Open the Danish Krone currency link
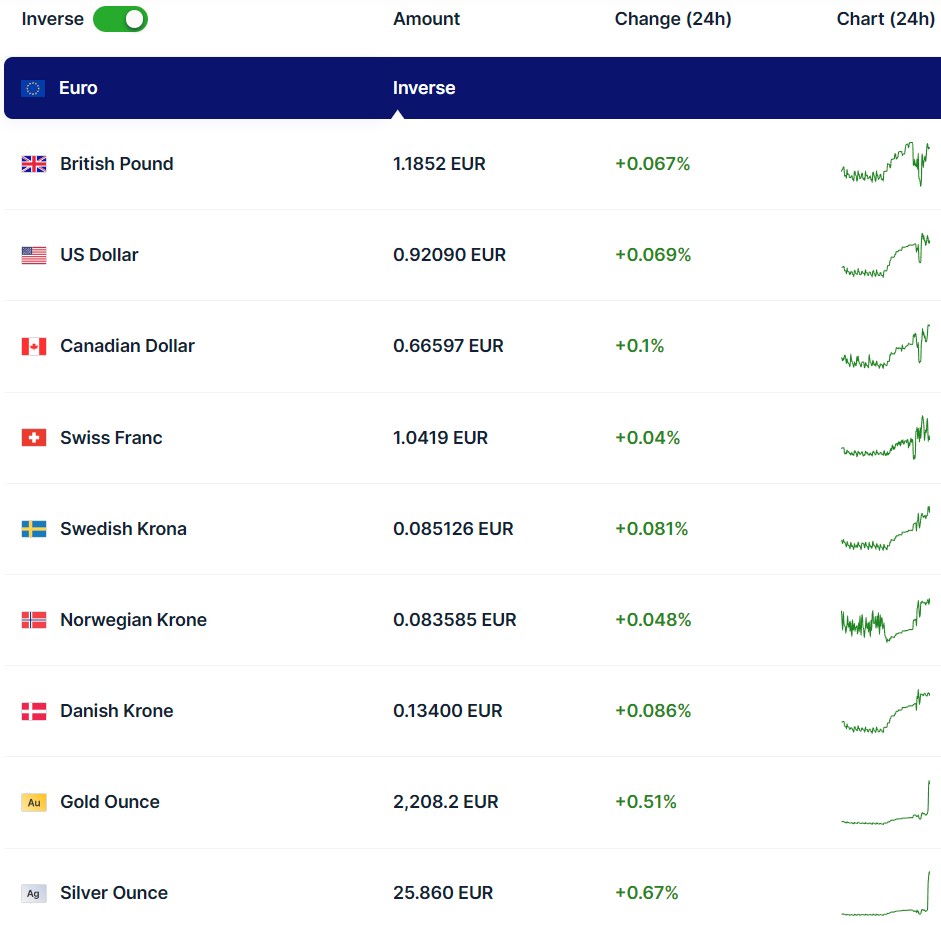 pos(116,711)
